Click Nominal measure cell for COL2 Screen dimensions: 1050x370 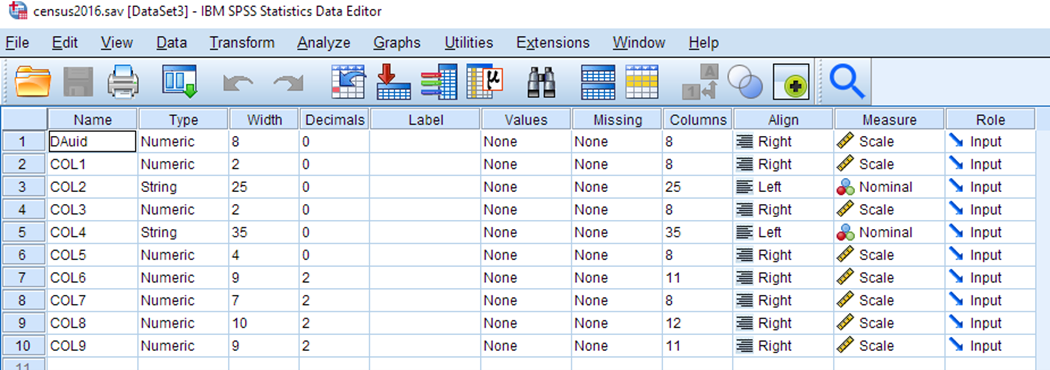[x=889, y=187]
